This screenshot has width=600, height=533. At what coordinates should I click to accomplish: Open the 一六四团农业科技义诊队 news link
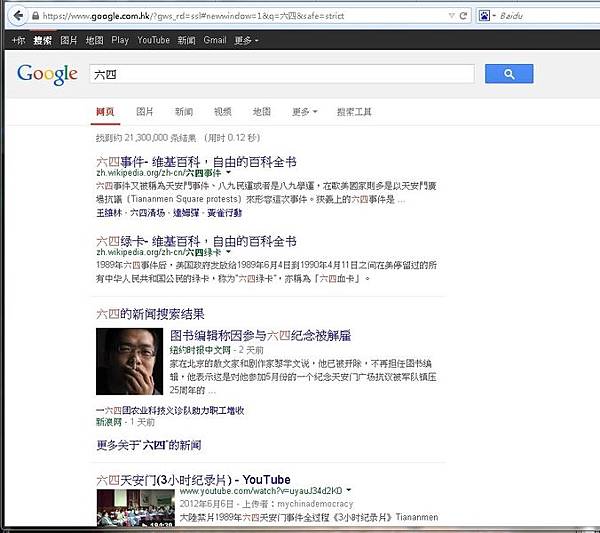point(170,411)
